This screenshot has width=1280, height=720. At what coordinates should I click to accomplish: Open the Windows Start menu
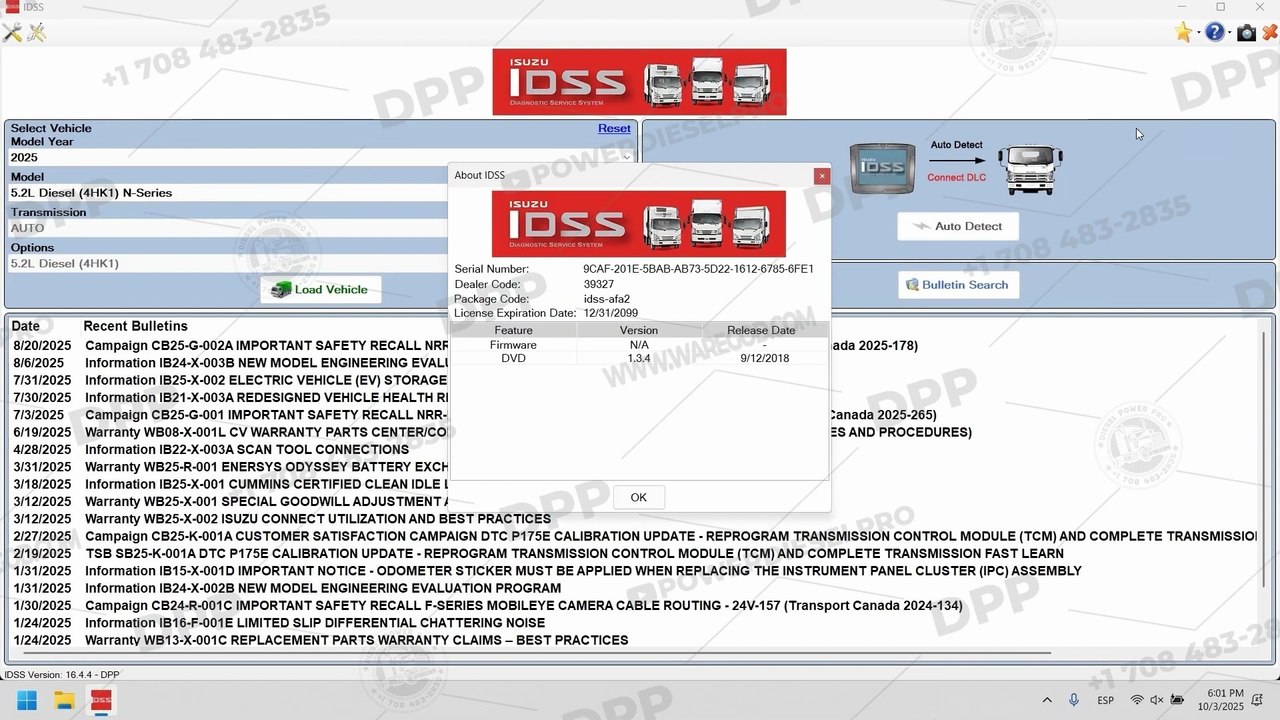[27, 700]
